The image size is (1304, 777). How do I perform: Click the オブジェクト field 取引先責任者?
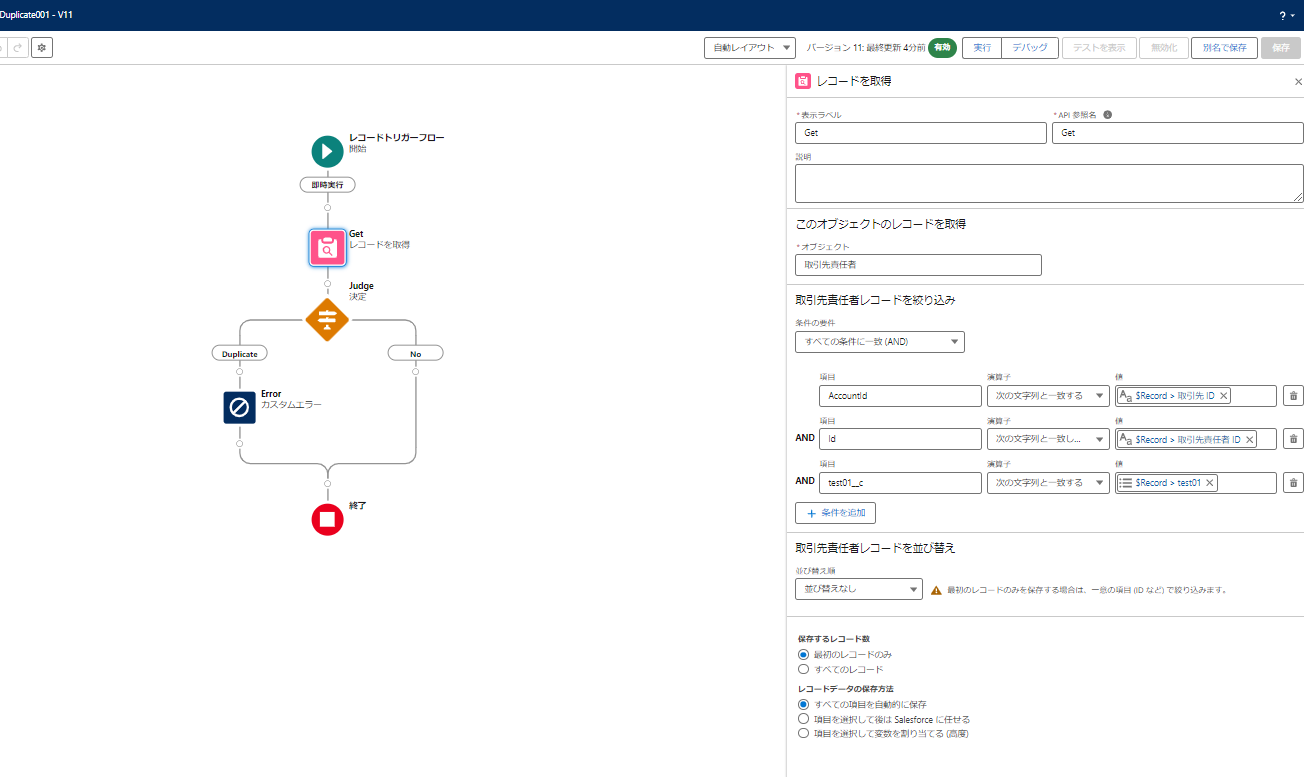pos(918,265)
